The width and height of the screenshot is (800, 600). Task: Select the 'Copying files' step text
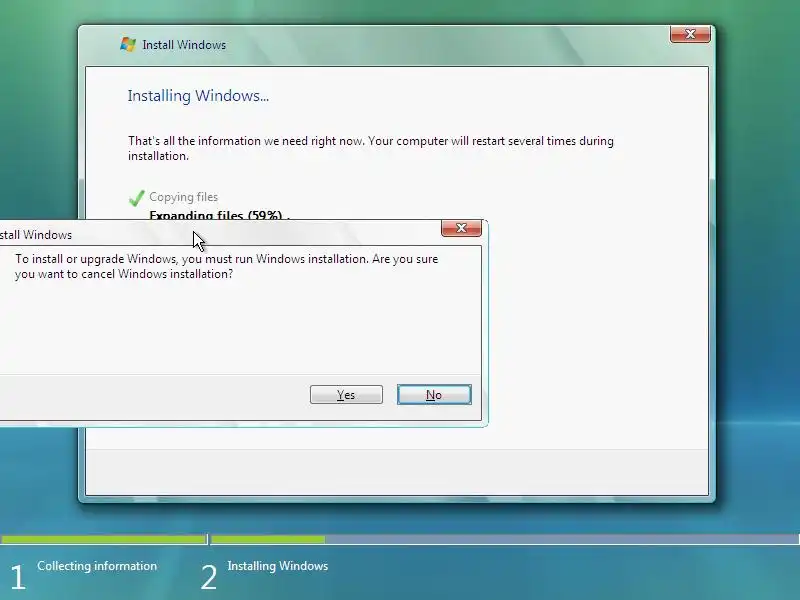click(184, 197)
